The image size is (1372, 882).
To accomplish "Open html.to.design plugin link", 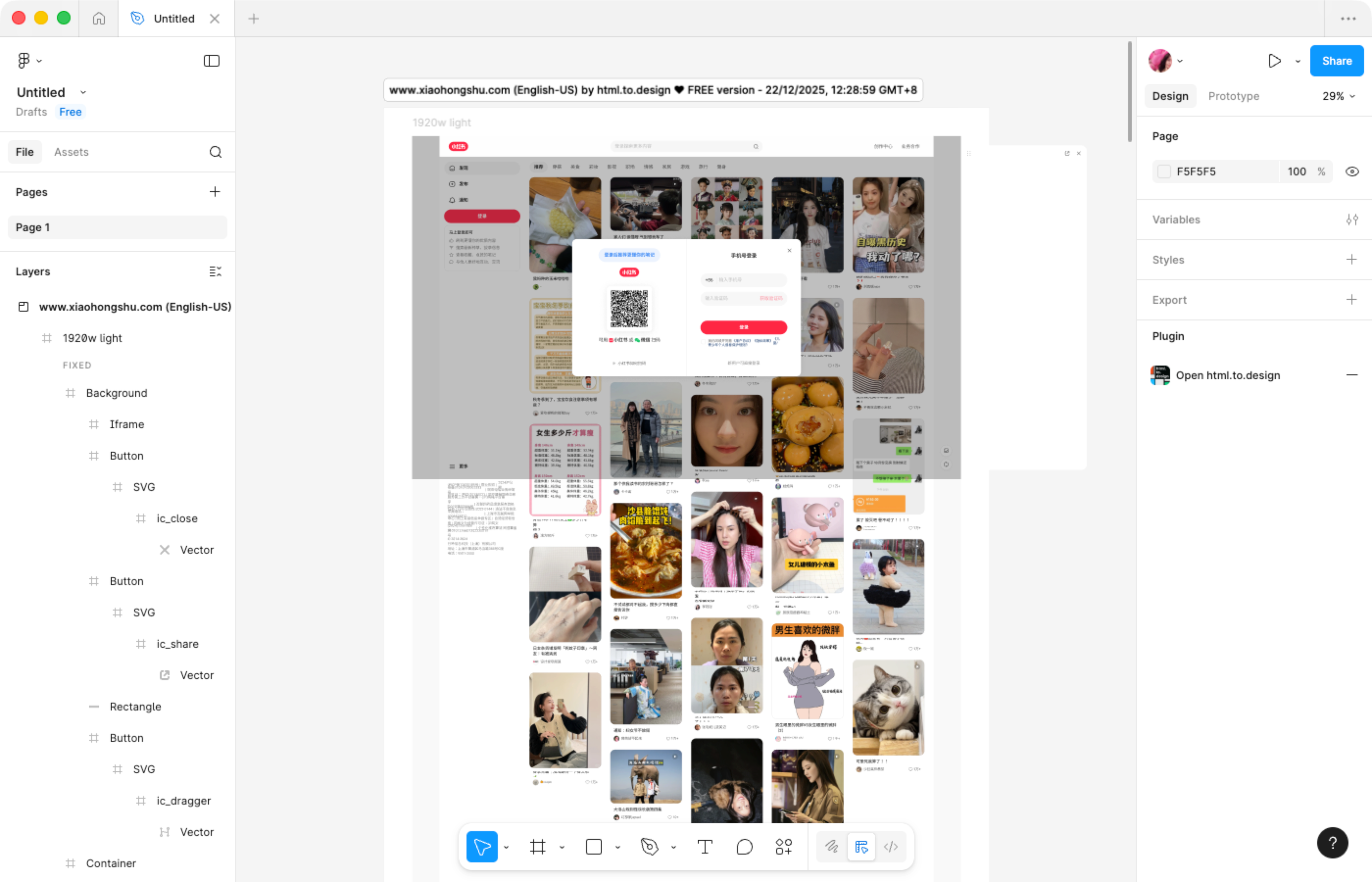I will [1228, 375].
